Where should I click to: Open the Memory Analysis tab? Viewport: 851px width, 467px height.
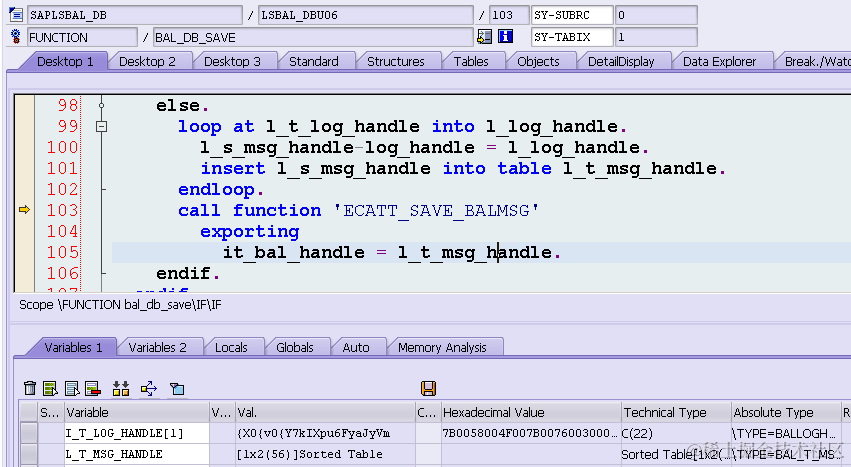442,348
